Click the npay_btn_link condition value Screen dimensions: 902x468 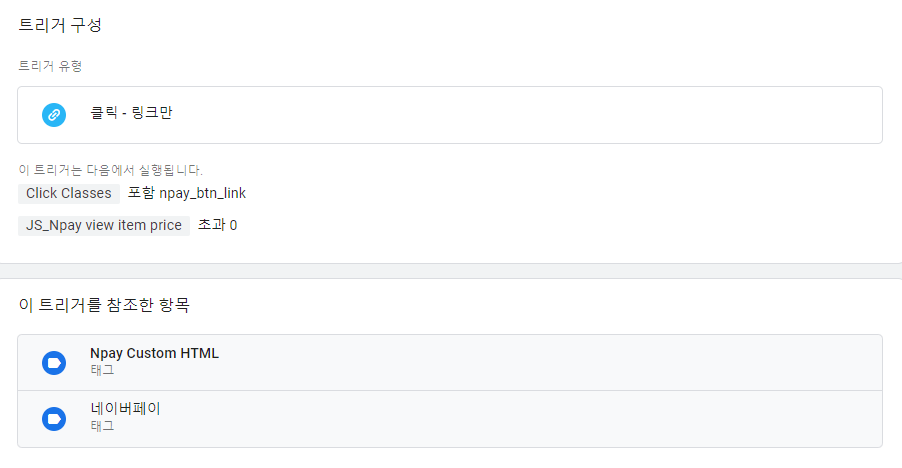[202, 193]
